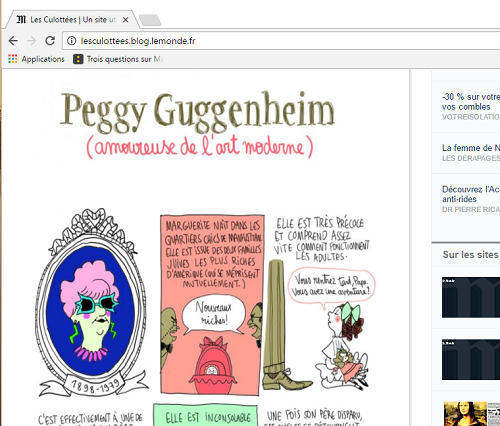Click the pink 'Marguerite naît' comic panel
This screenshot has width=500, height=426.
[x=212, y=305]
